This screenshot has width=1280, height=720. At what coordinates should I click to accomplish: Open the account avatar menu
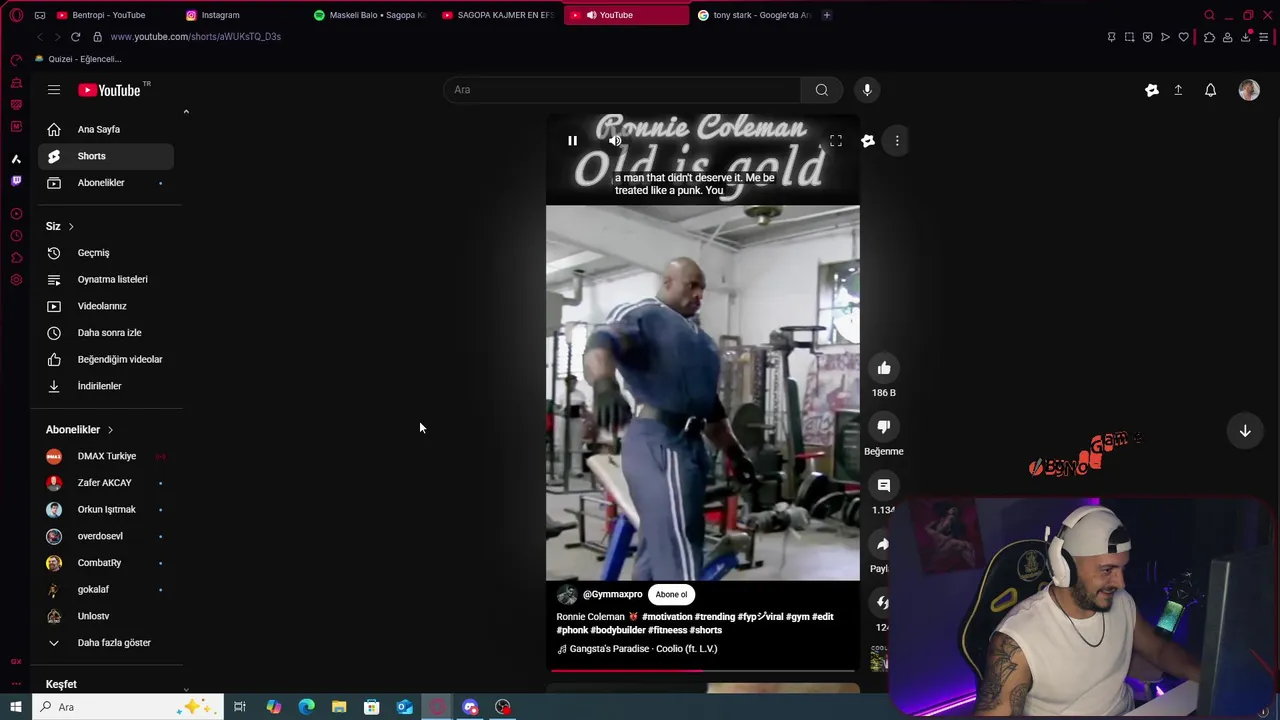pyautogui.click(x=1249, y=90)
